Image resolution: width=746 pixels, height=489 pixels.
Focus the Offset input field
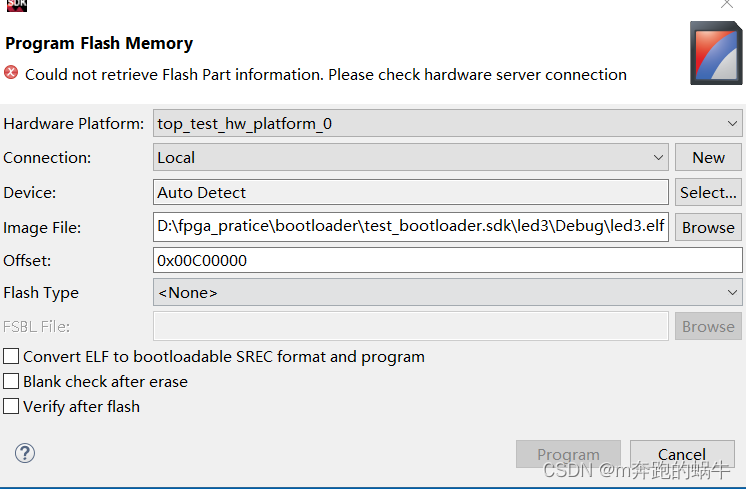[447, 260]
